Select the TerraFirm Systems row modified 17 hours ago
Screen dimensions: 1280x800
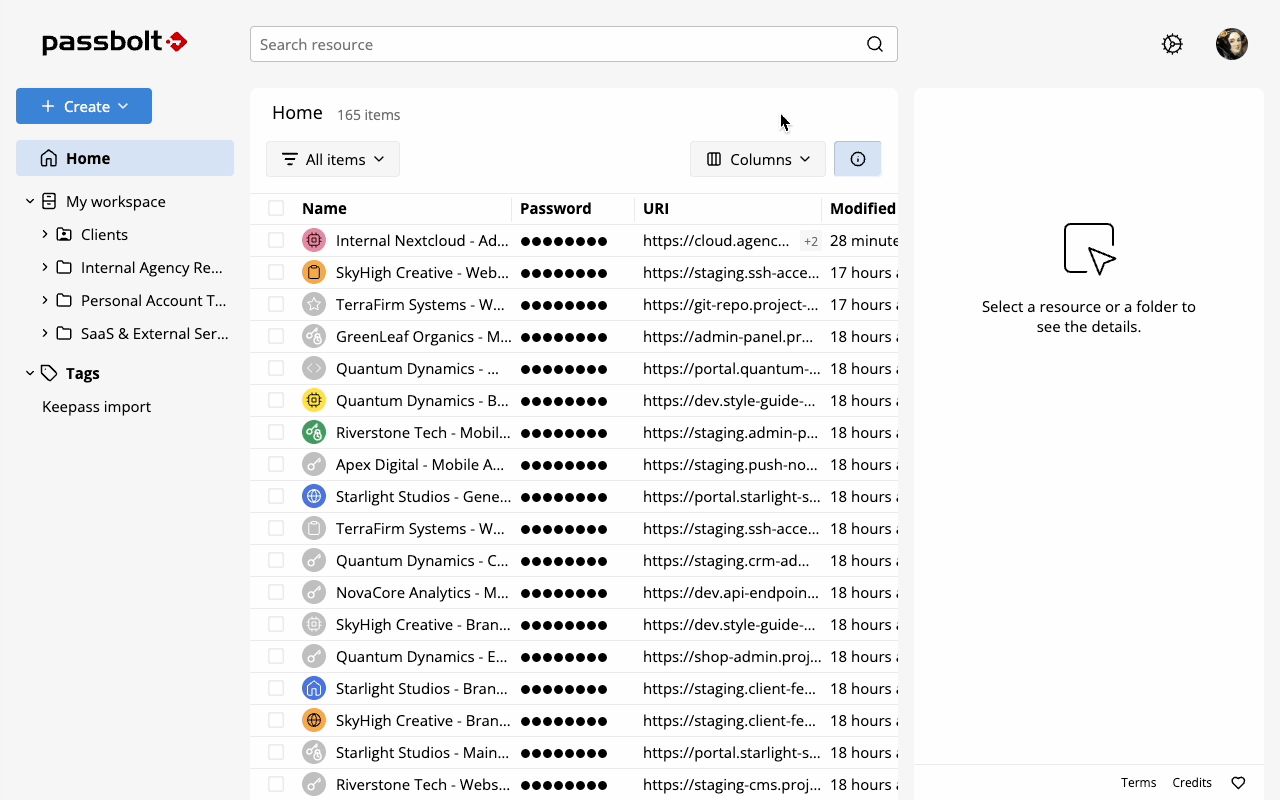(574, 304)
